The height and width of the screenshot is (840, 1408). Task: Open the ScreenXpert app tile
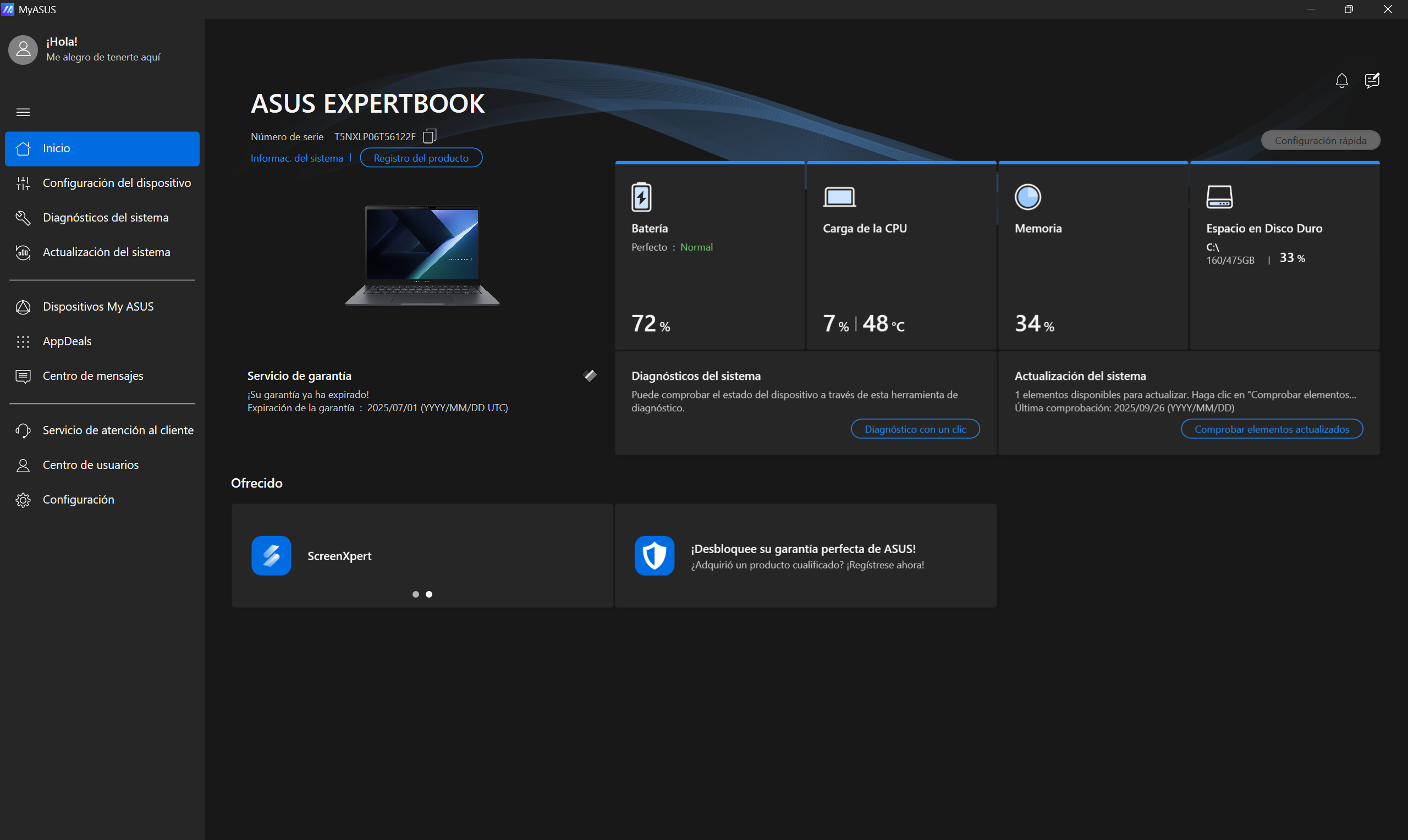pyautogui.click(x=339, y=556)
